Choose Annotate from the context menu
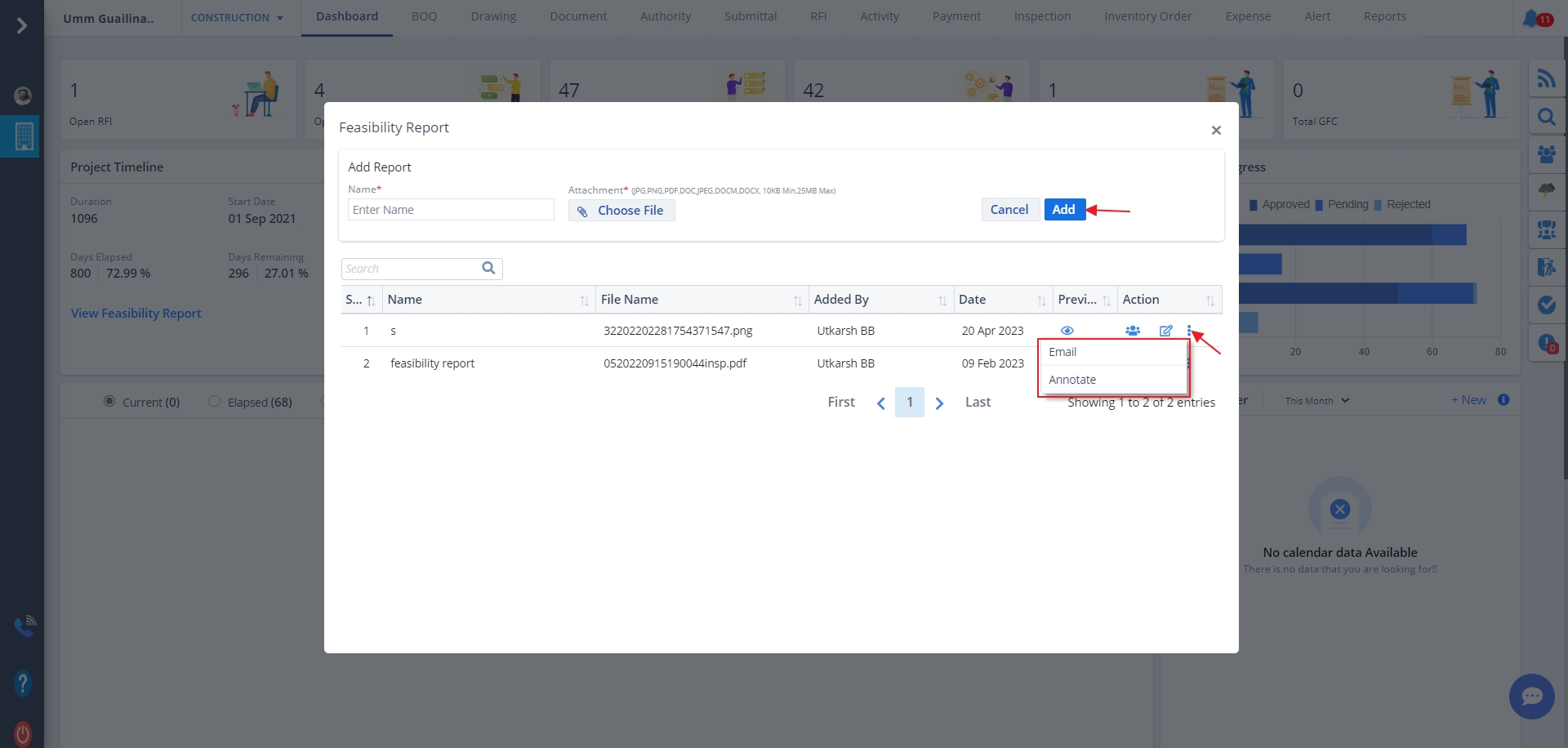 click(x=1072, y=380)
